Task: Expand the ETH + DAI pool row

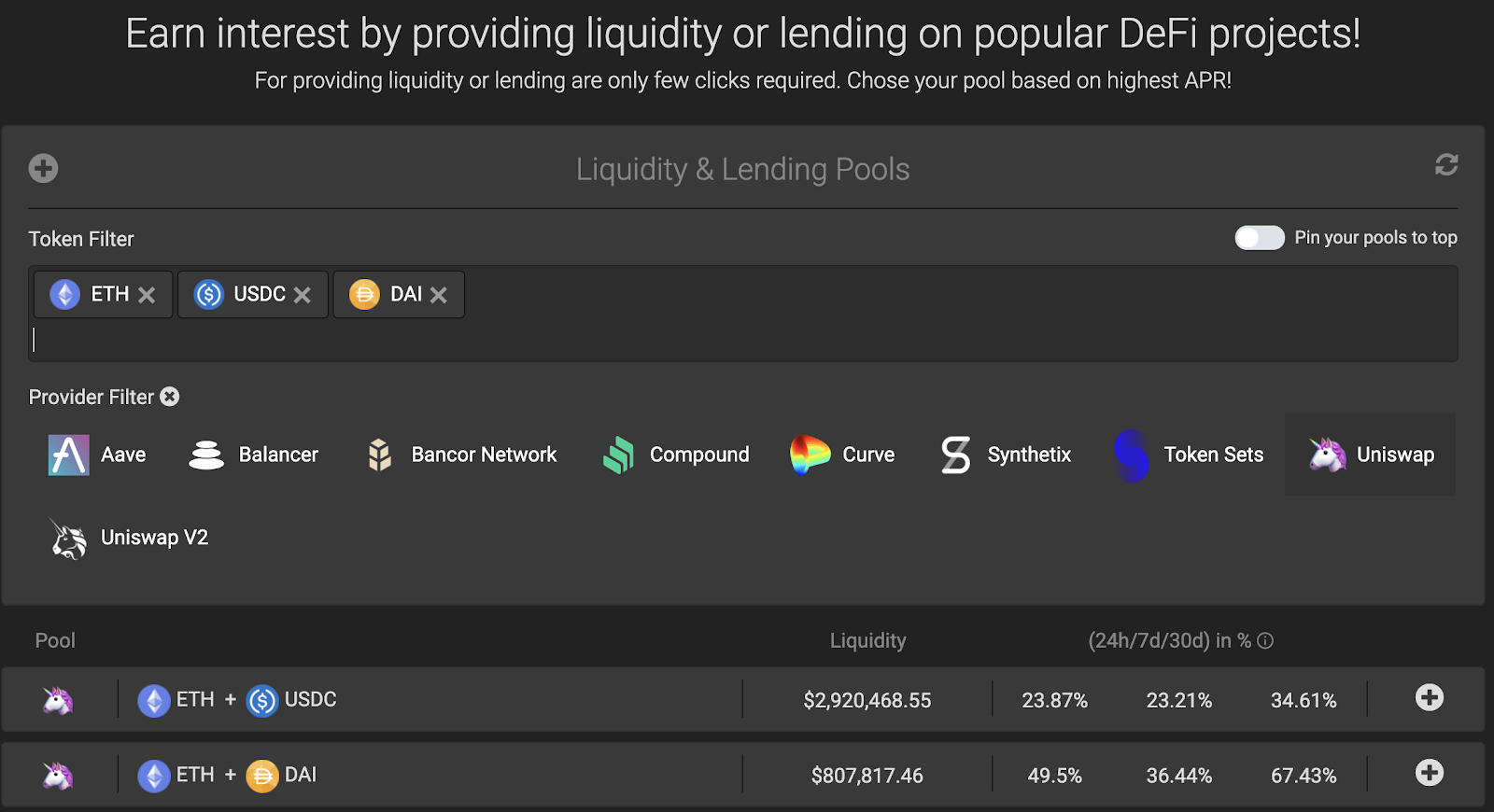Action: 1429,773
